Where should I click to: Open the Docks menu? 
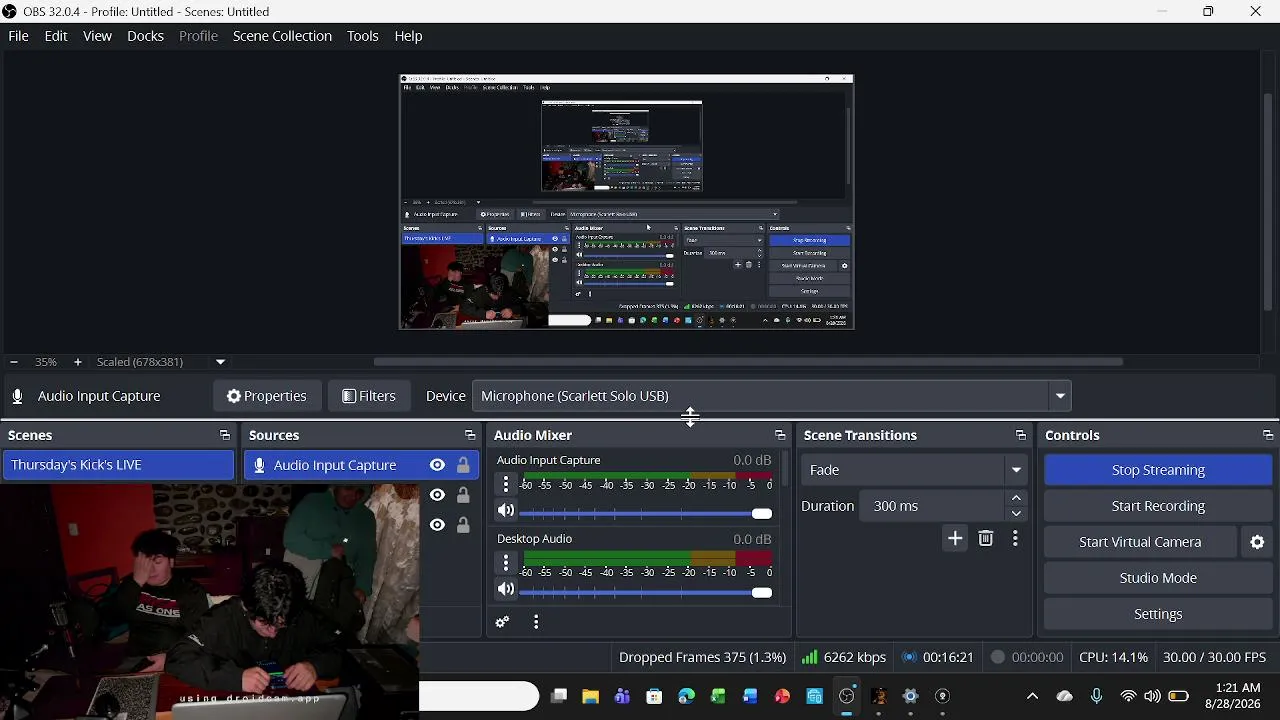pyautogui.click(x=145, y=36)
